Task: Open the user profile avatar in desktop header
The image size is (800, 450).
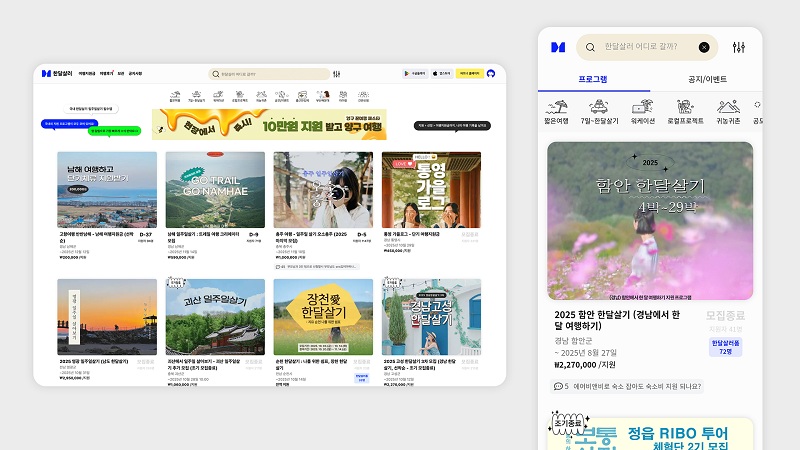Action: point(491,73)
